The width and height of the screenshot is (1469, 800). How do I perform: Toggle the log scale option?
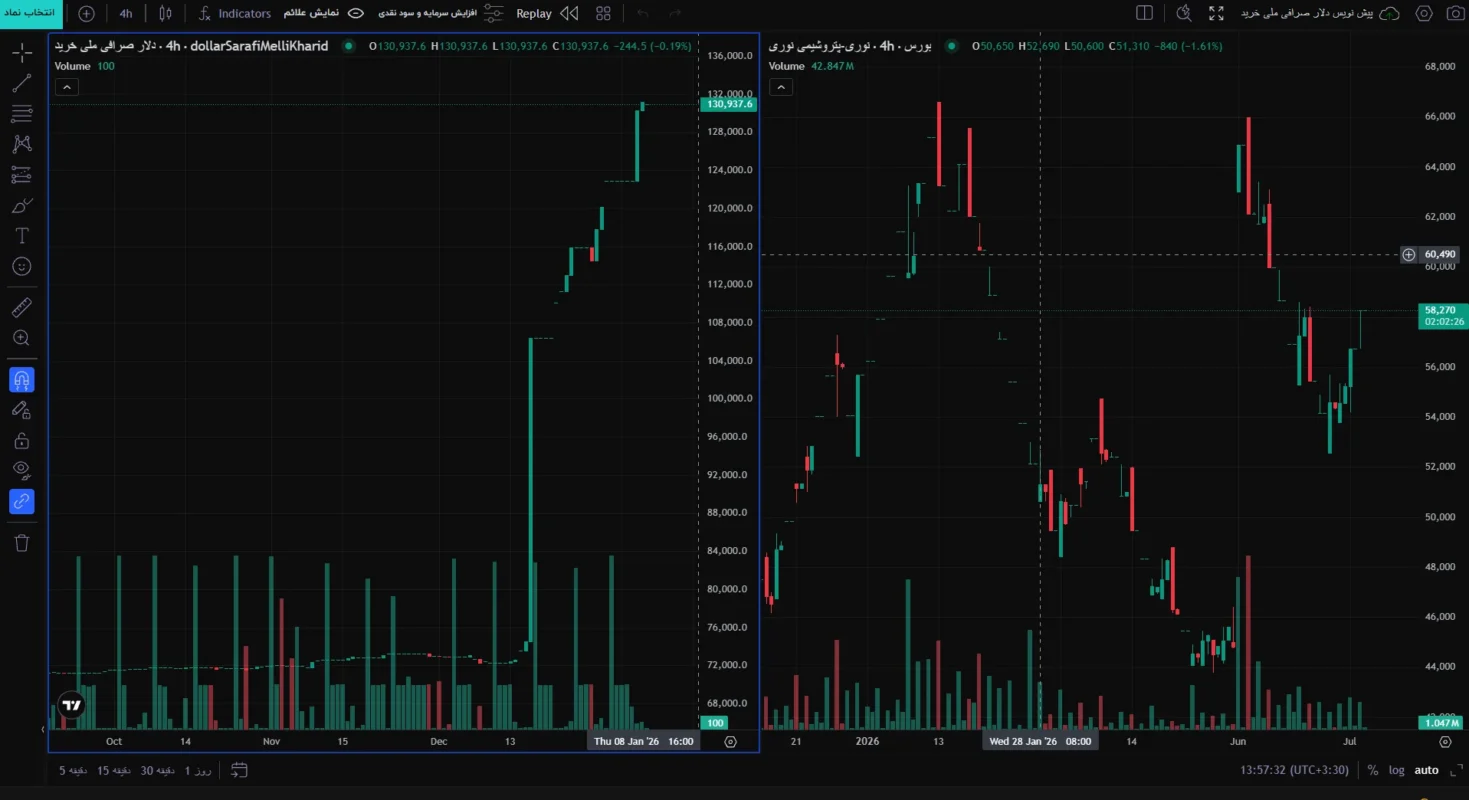(x=1397, y=770)
